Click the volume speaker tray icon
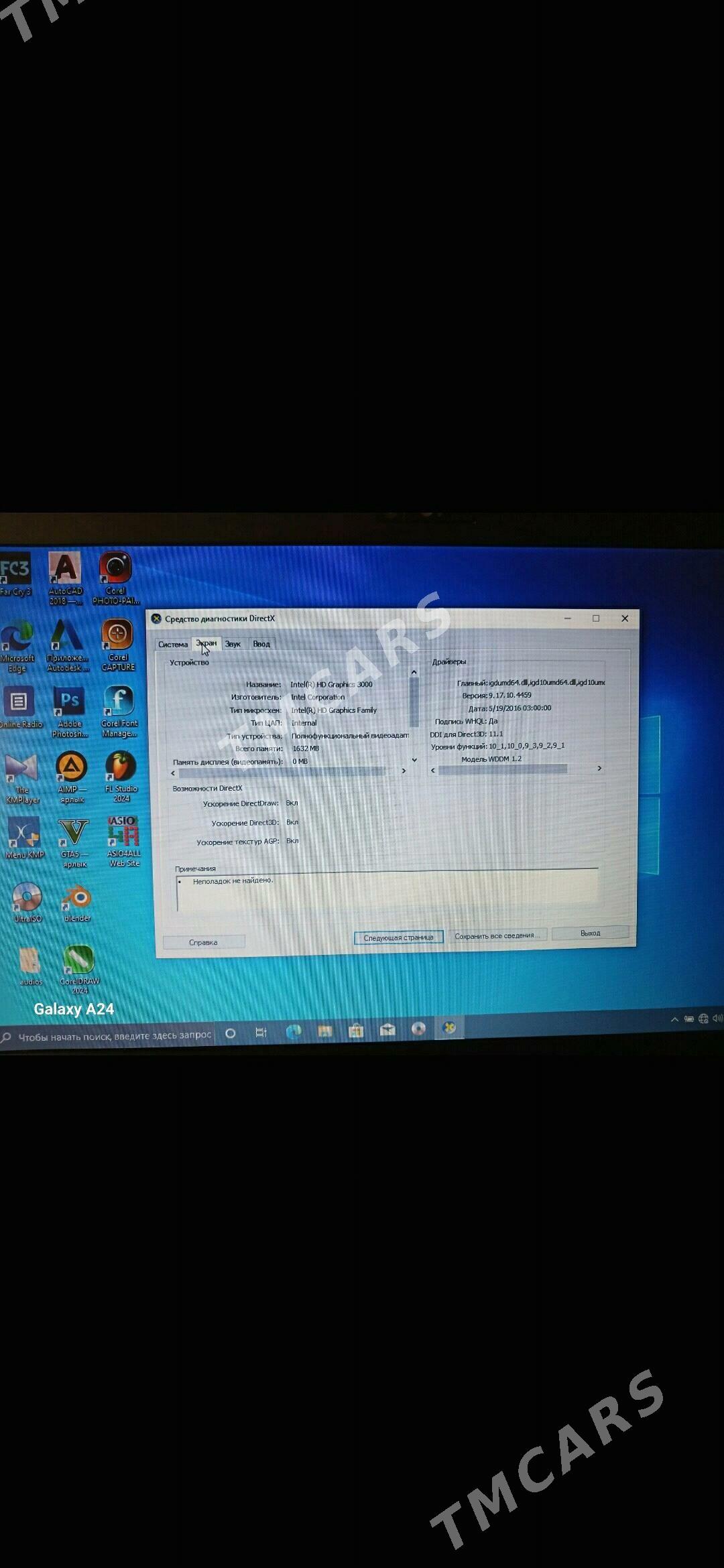724x1568 pixels. click(717, 1018)
